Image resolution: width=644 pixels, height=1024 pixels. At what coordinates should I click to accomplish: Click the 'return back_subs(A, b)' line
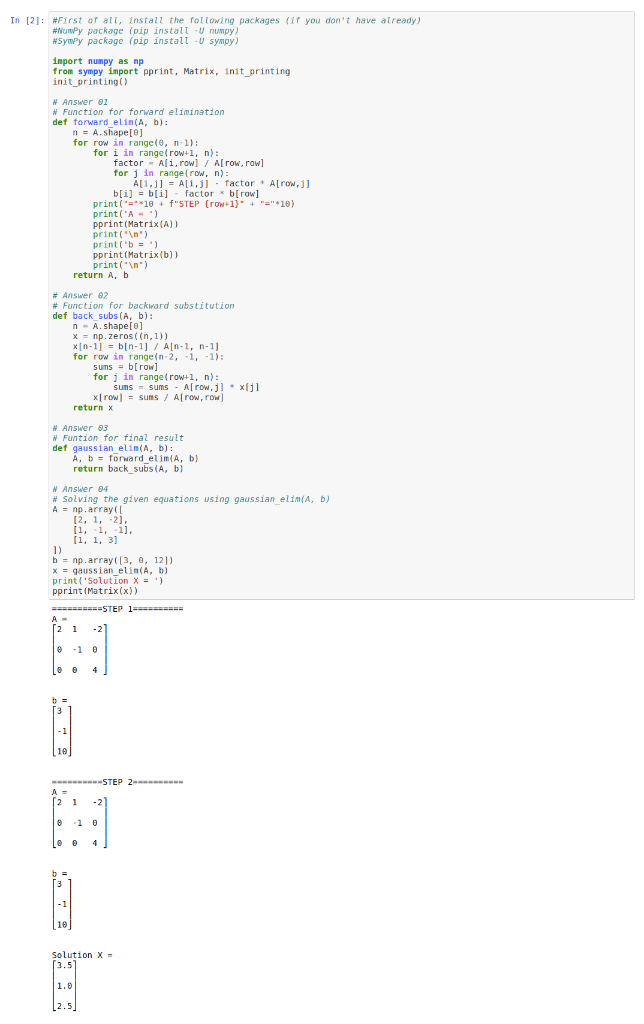point(128,469)
